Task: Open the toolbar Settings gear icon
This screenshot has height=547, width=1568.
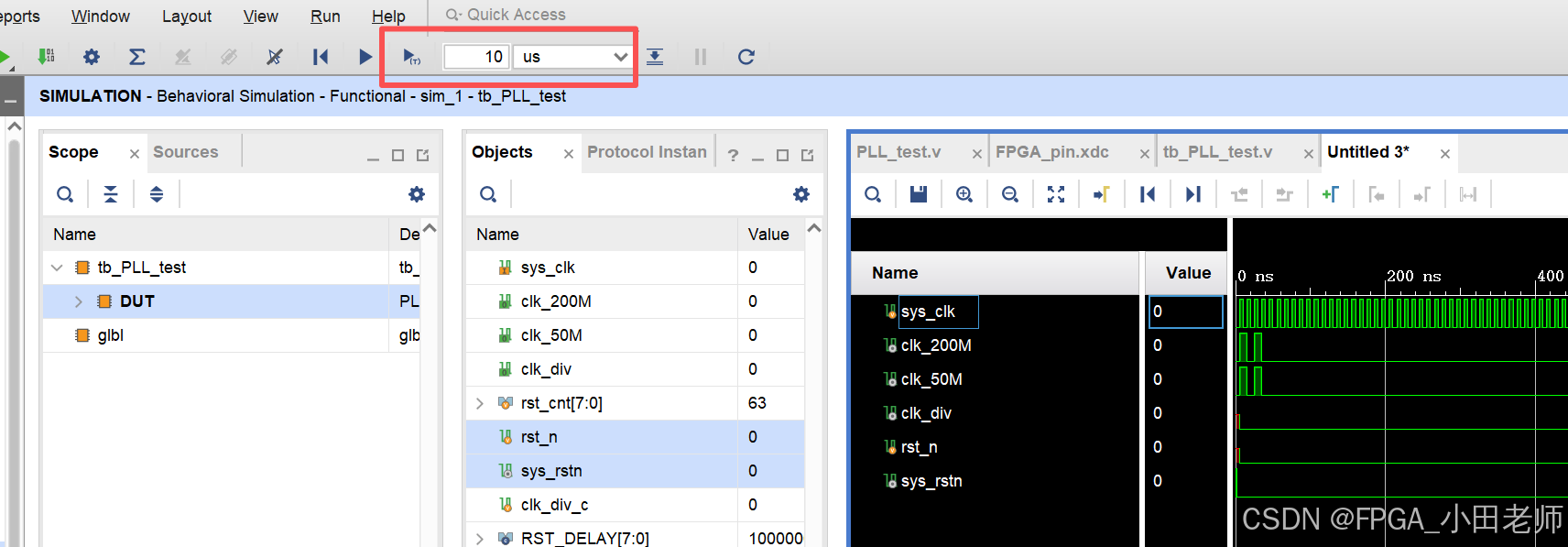Action: [x=92, y=57]
